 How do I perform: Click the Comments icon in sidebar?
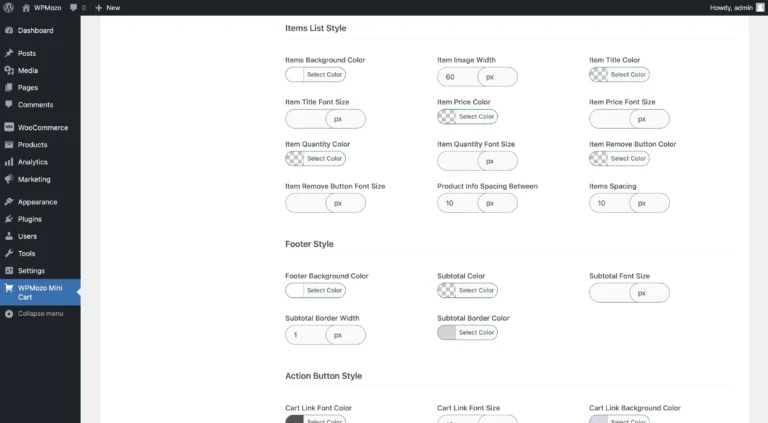pyautogui.click(x=9, y=104)
